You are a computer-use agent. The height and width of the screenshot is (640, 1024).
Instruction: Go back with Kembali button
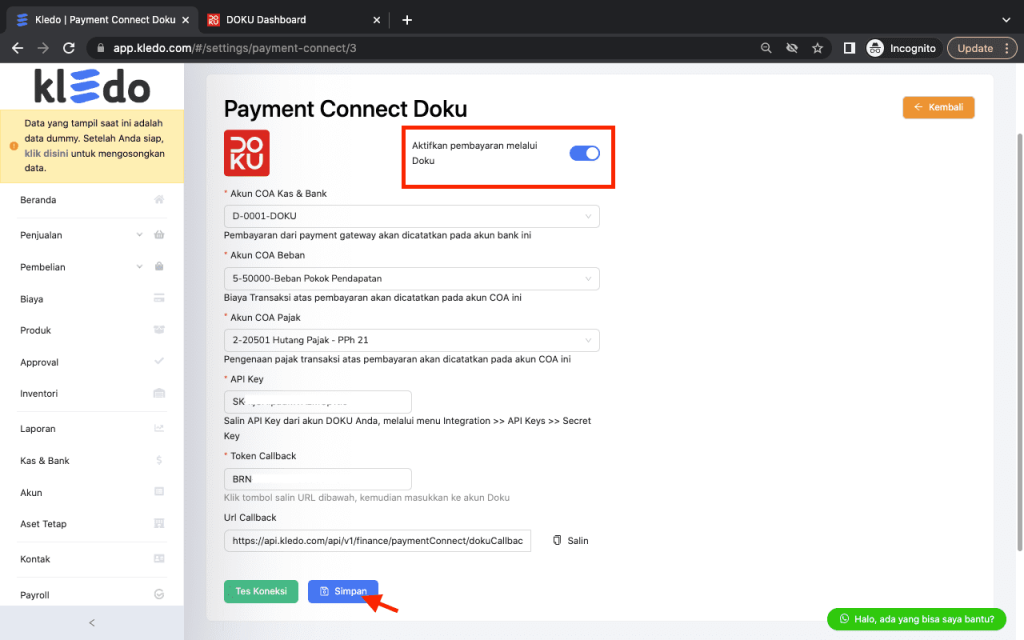tap(938, 107)
